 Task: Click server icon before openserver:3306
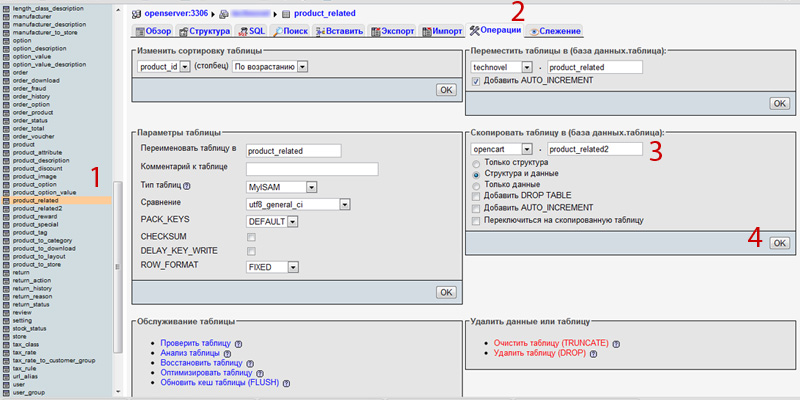point(136,14)
